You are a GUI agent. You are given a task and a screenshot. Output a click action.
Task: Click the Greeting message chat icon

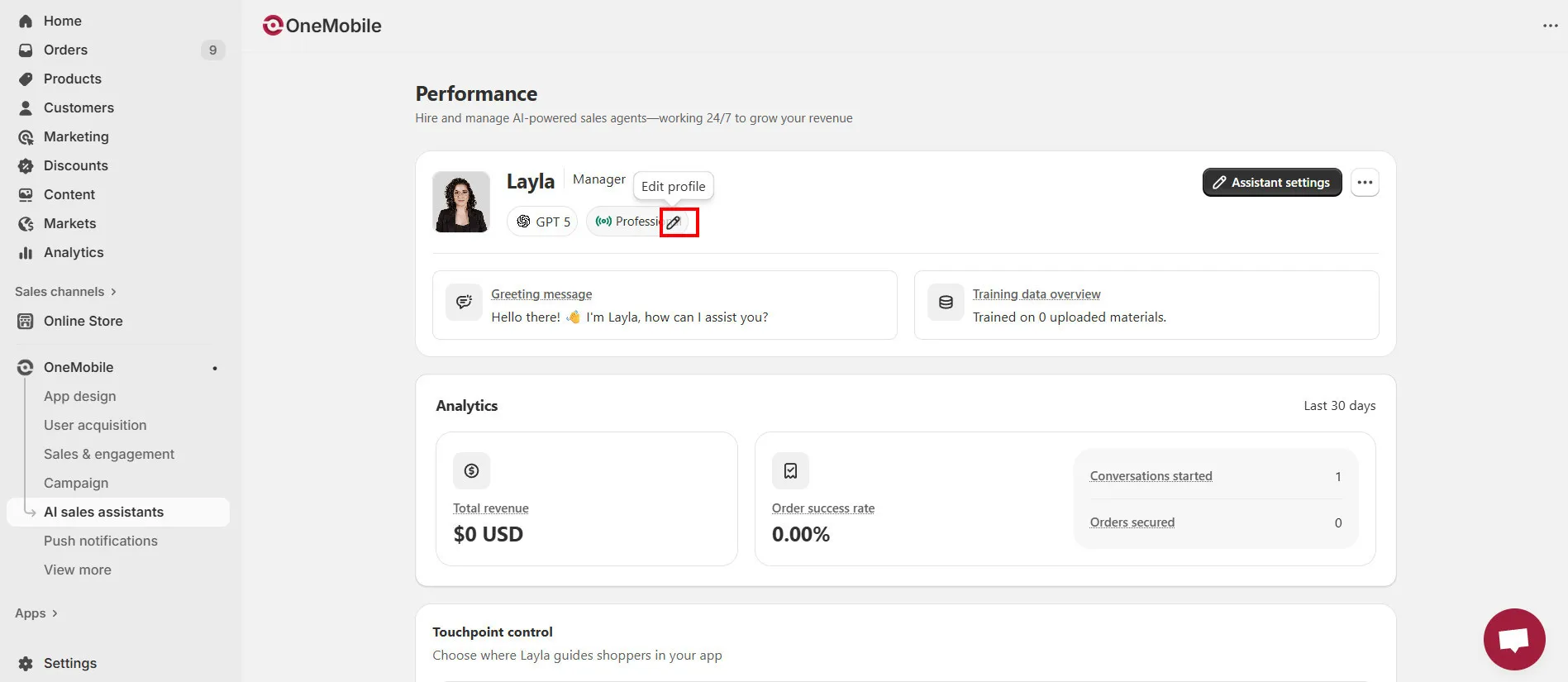pos(464,303)
